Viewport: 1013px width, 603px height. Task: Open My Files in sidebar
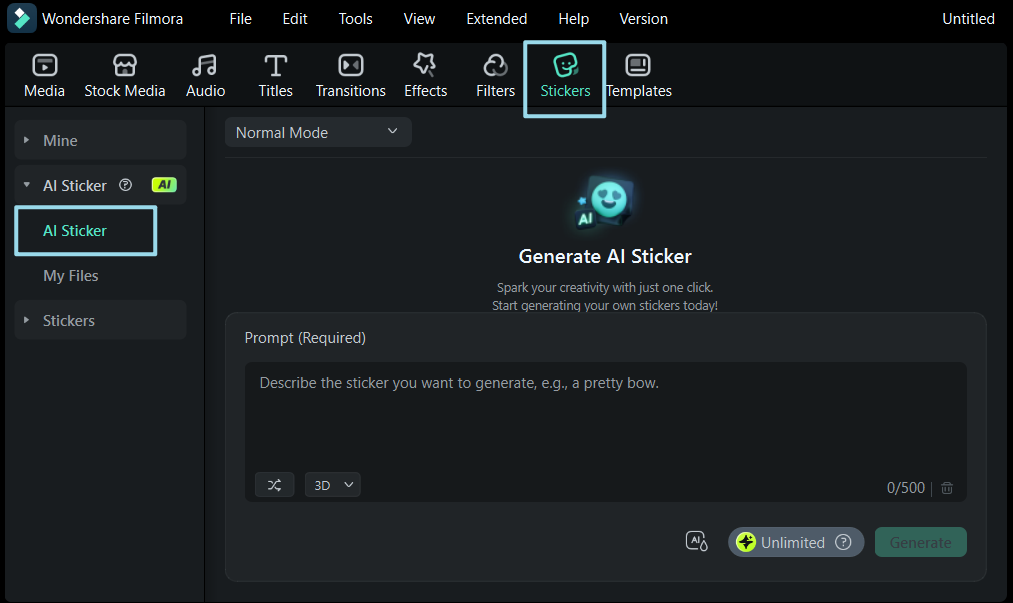(x=71, y=276)
